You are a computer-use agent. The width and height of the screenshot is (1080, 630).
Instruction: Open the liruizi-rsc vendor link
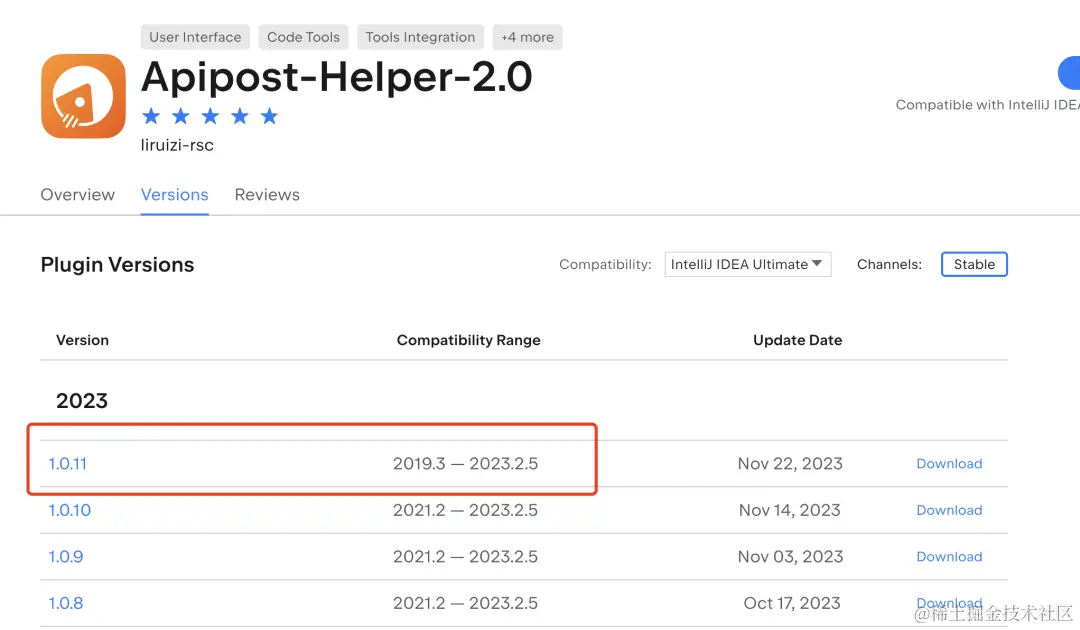click(x=177, y=145)
